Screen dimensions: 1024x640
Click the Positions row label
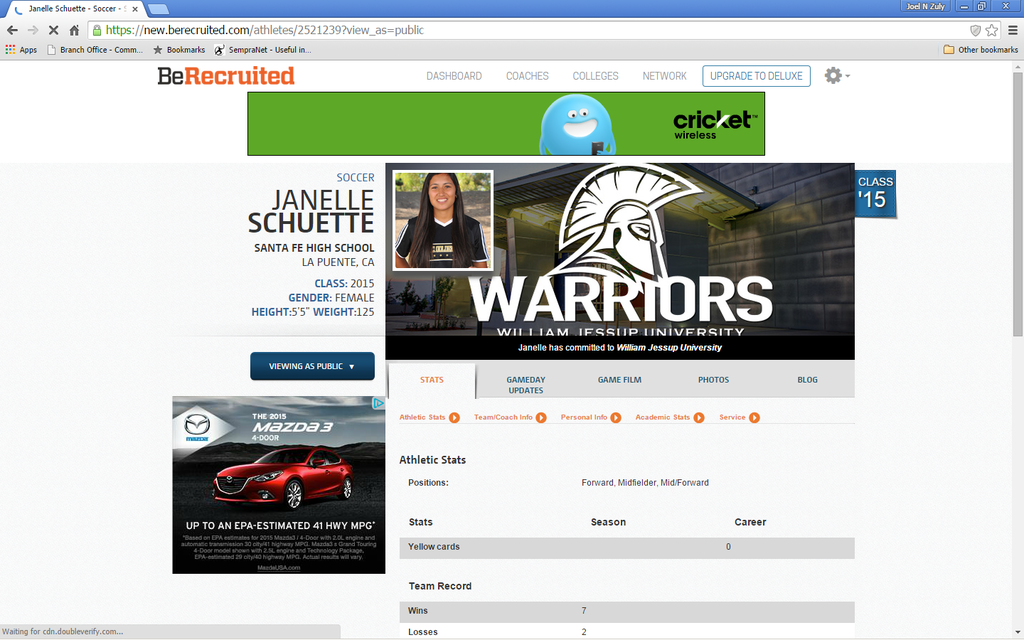pos(428,483)
